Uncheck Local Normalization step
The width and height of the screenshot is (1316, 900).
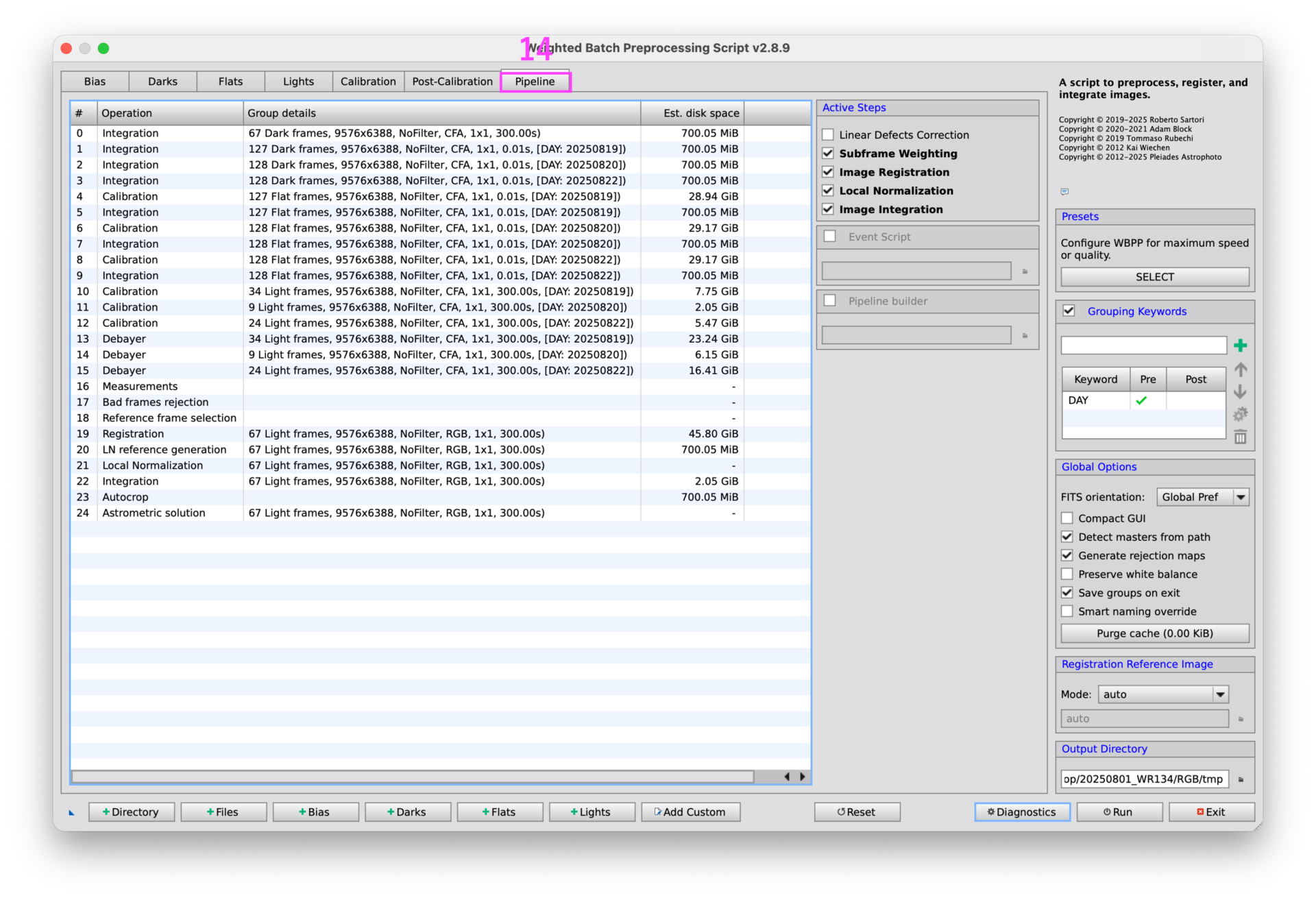tap(828, 191)
